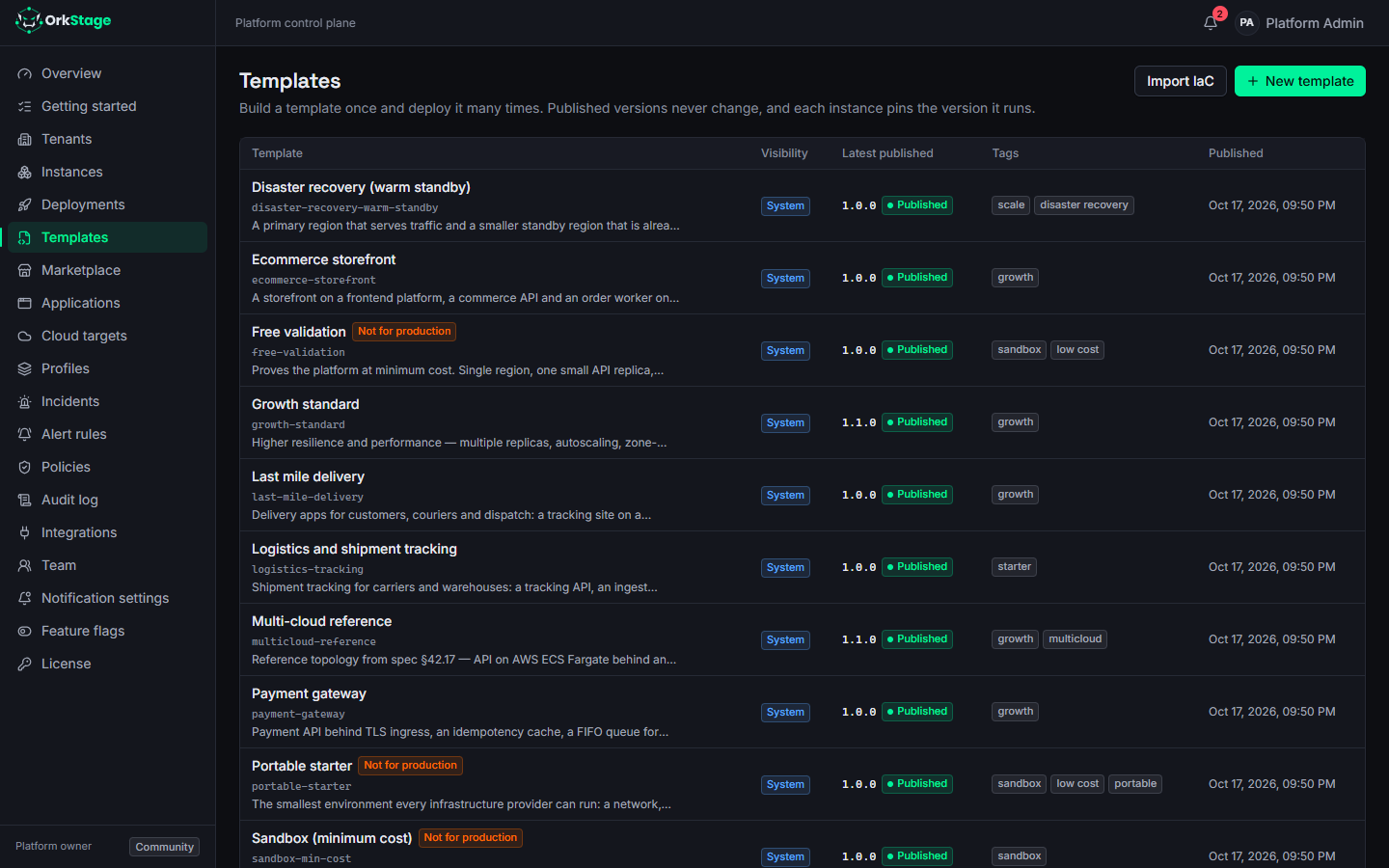This screenshot has height=868, width=1389.
Task: Click the Getting started checklist icon
Action: click(25, 106)
